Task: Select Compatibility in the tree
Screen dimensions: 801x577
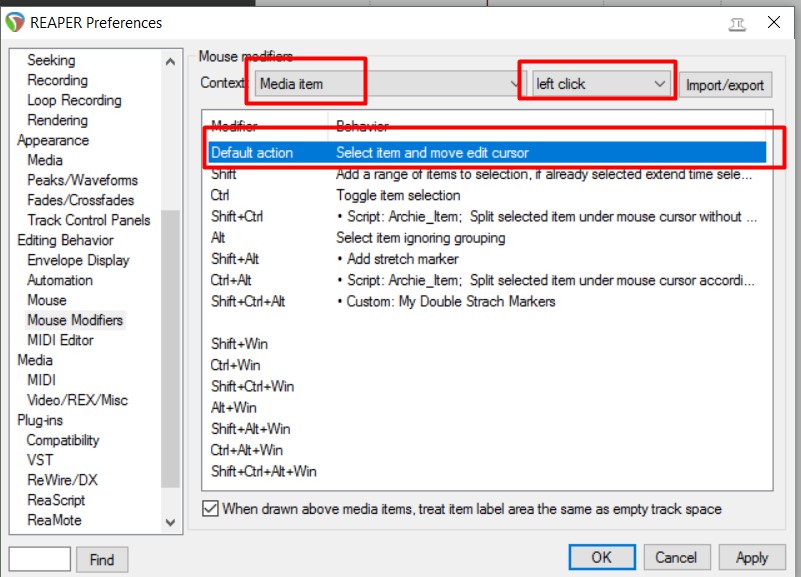Action: click(x=63, y=440)
